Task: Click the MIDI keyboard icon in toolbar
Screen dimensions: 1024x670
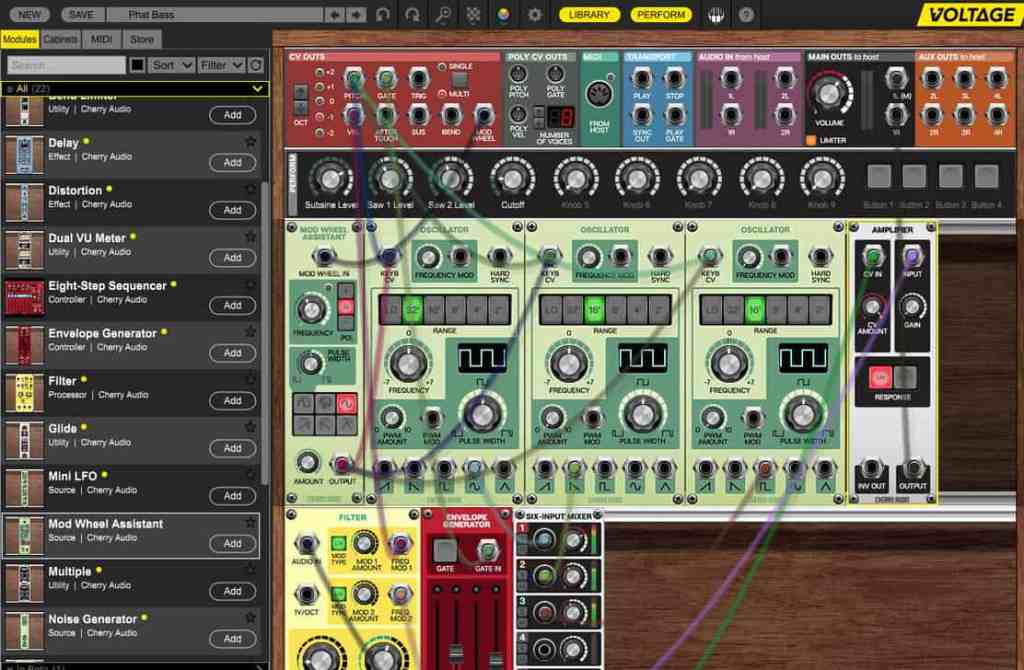Action: pyautogui.click(x=716, y=15)
